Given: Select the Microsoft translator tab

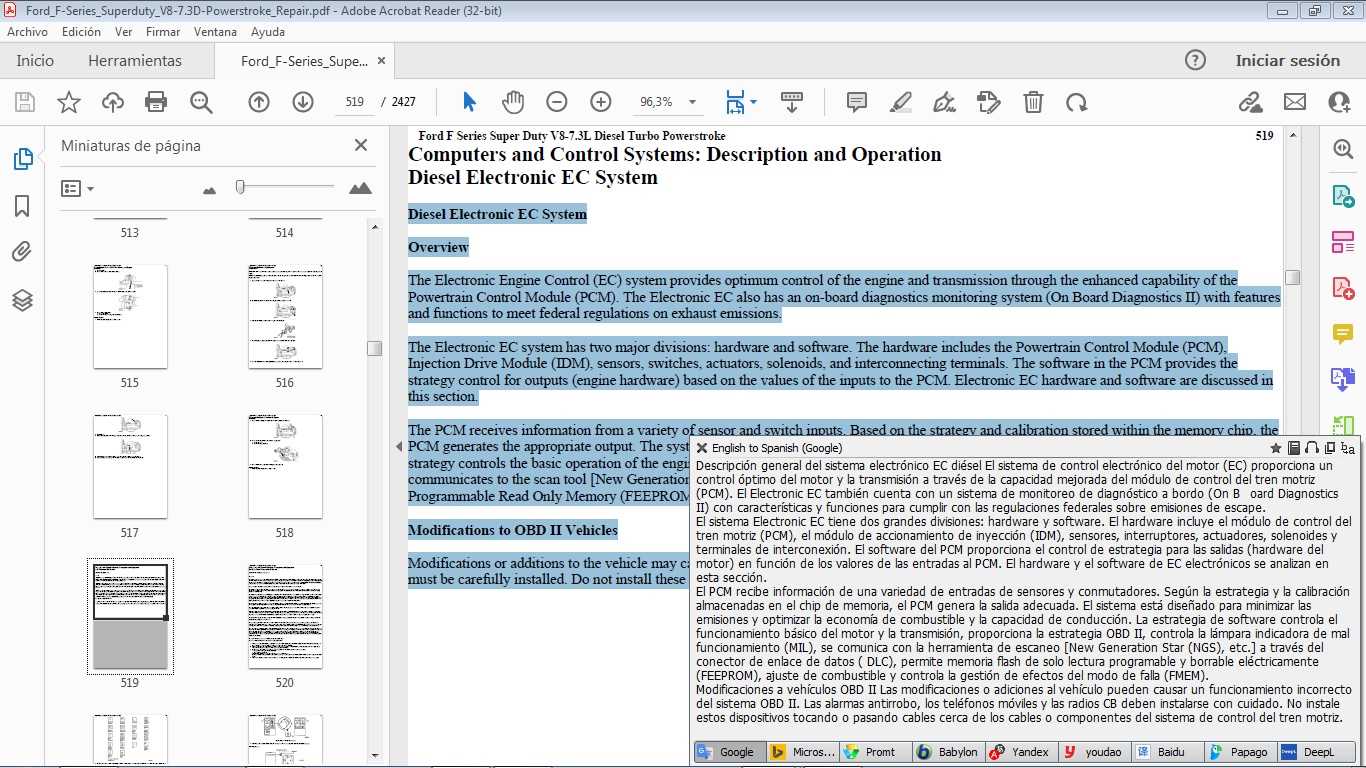Looking at the screenshot, I should click(x=802, y=752).
